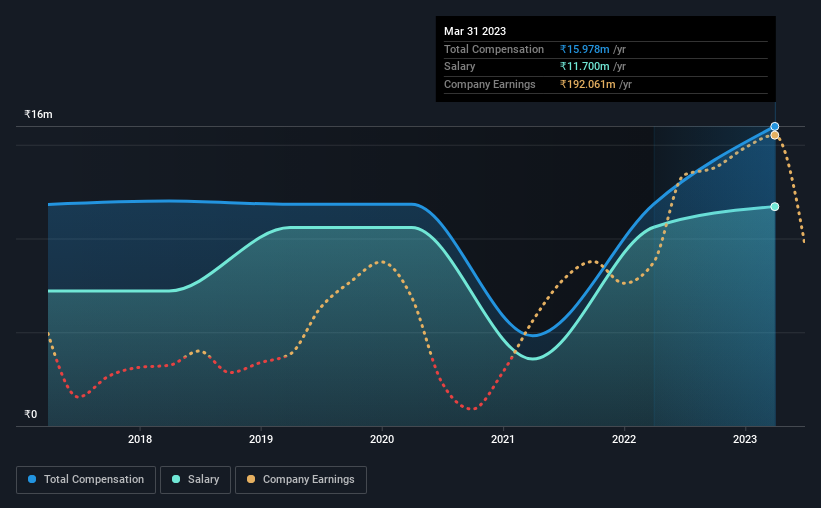The width and height of the screenshot is (821, 508).
Task: Toggle the Total Compensation legend button
Action: tap(86, 480)
